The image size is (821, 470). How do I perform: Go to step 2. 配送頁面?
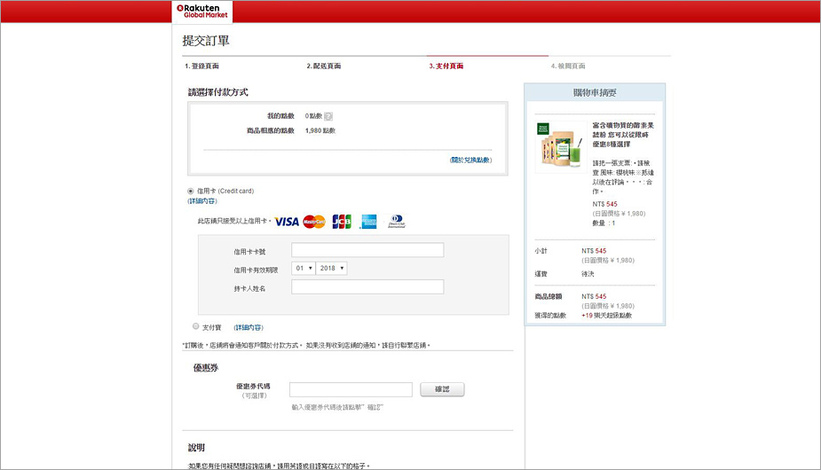[x=323, y=66]
